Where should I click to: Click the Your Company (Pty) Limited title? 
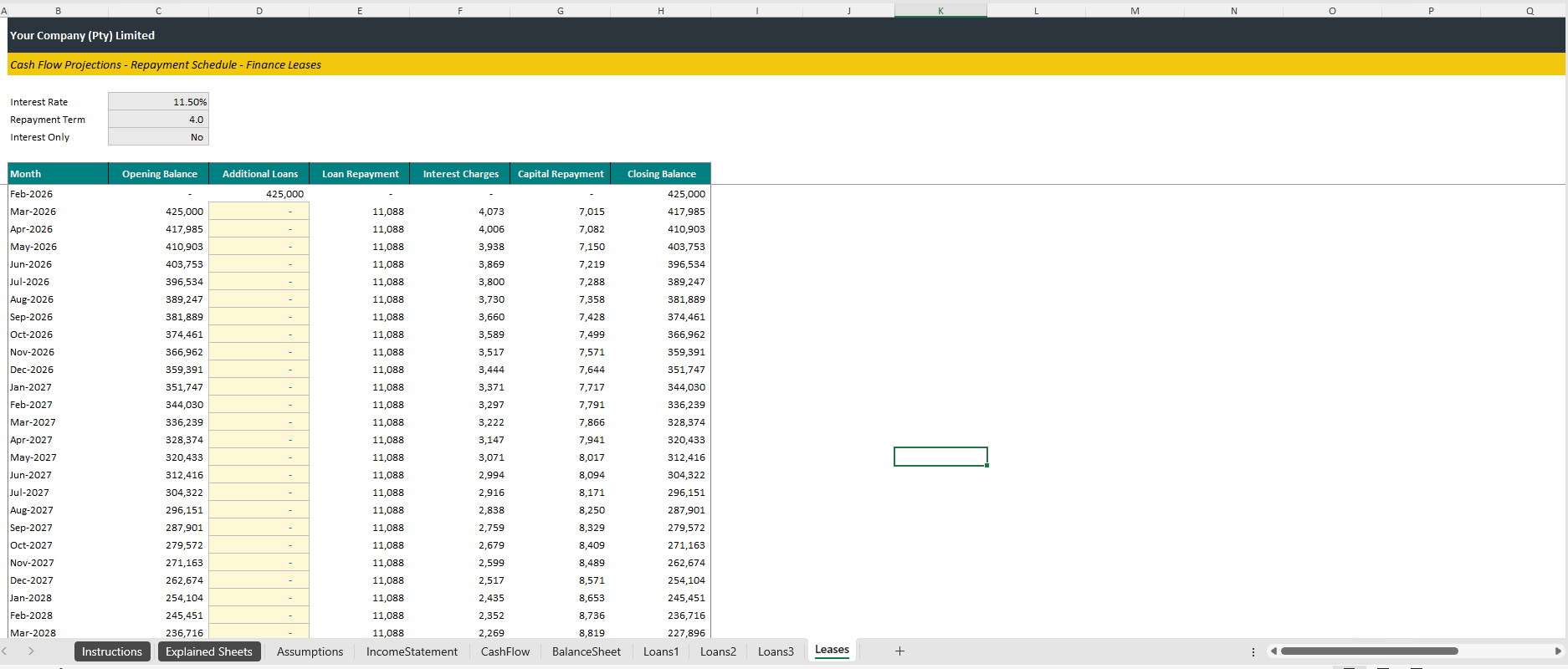point(82,35)
